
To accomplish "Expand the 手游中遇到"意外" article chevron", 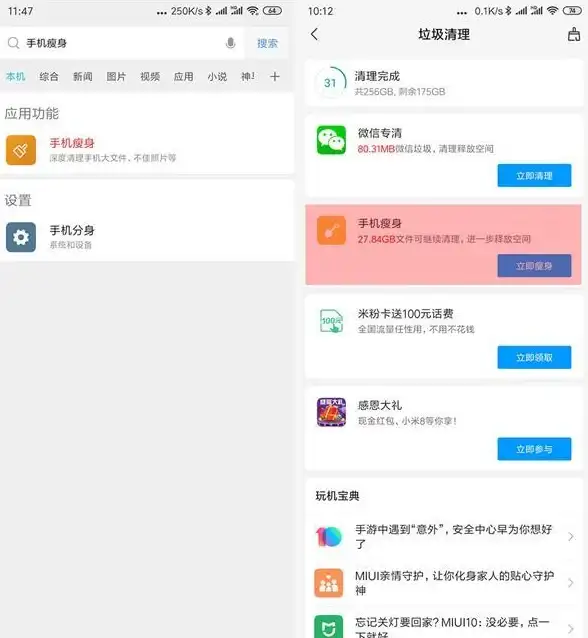I will click(x=571, y=537).
